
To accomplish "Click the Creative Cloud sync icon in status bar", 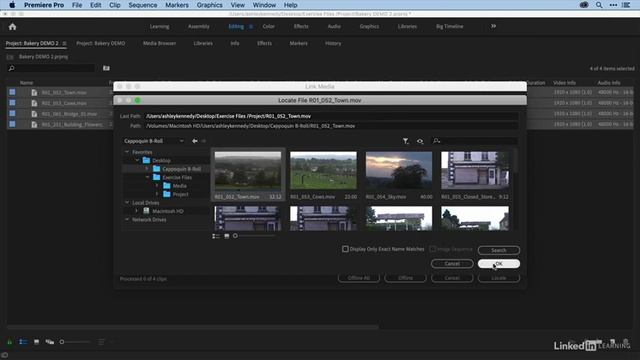I will (x=5, y=355).
